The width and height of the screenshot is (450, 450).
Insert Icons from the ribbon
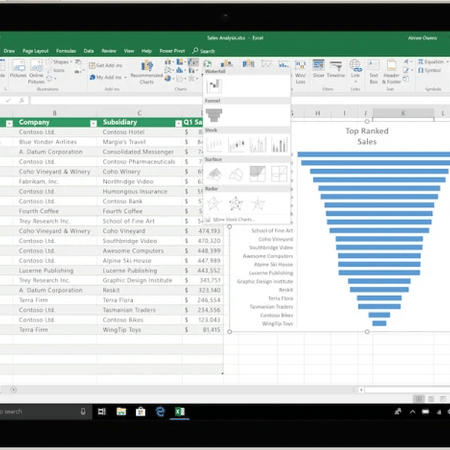pyautogui.click(x=56, y=70)
